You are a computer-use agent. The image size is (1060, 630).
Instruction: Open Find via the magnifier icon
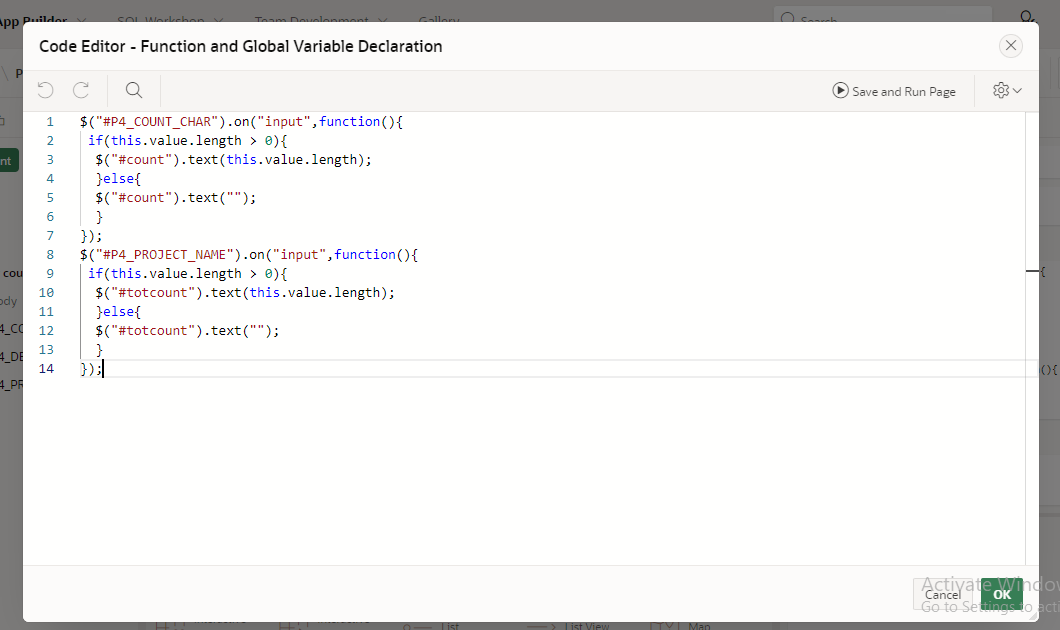coord(134,90)
